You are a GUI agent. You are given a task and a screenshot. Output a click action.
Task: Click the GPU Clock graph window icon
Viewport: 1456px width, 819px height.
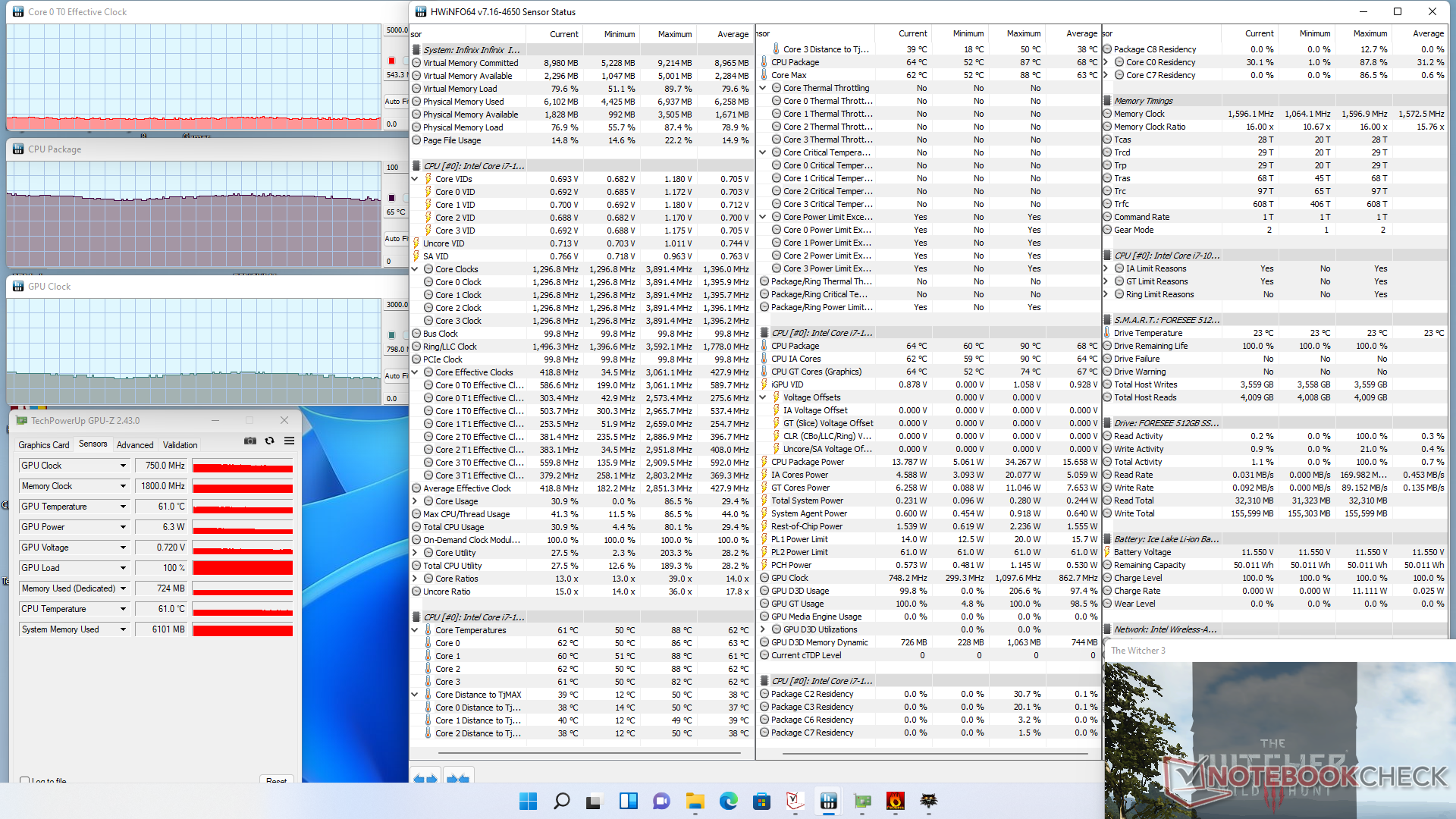point(18,287)
